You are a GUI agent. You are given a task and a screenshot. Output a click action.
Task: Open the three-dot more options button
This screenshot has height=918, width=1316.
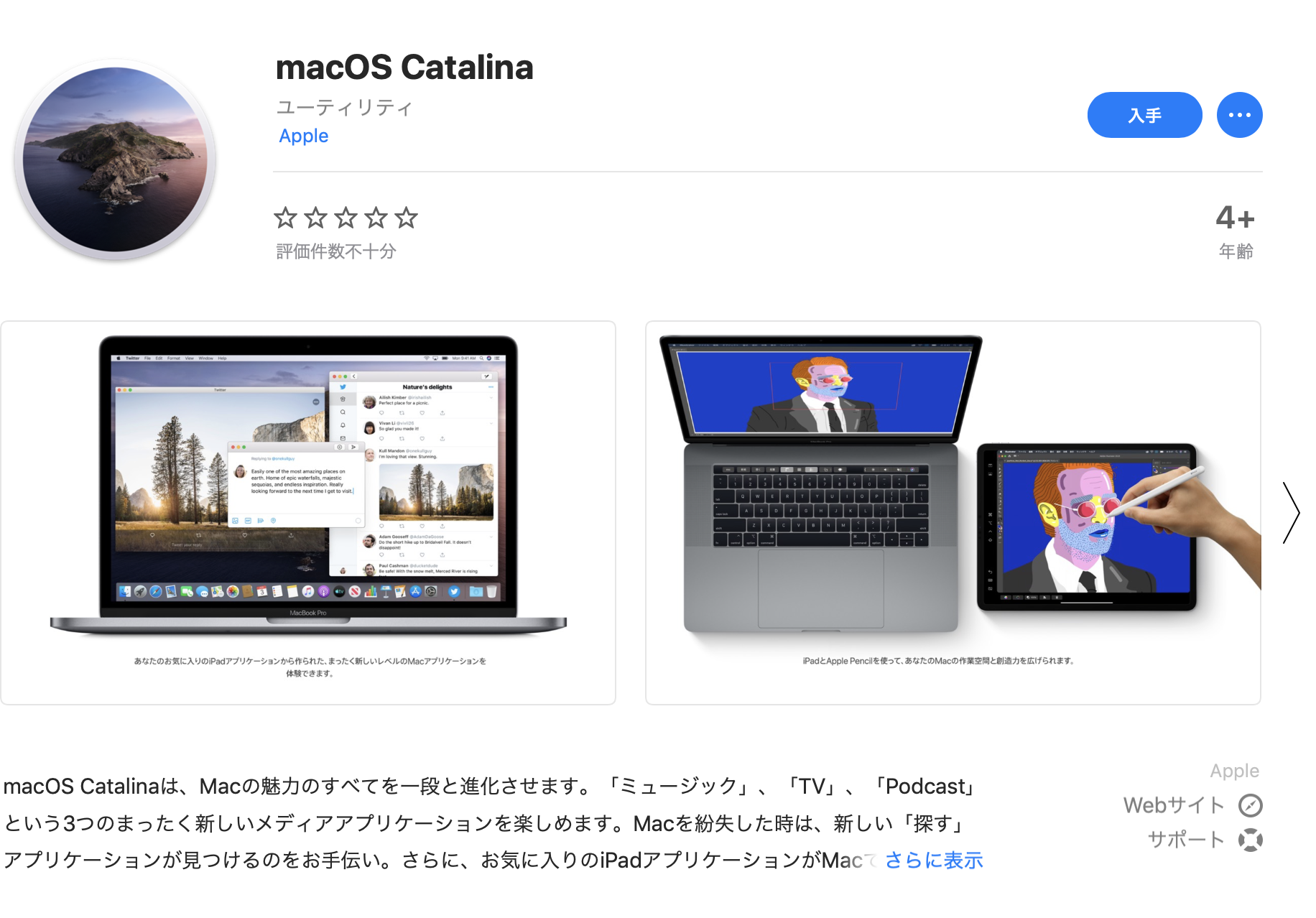[x=1239, y=115]
